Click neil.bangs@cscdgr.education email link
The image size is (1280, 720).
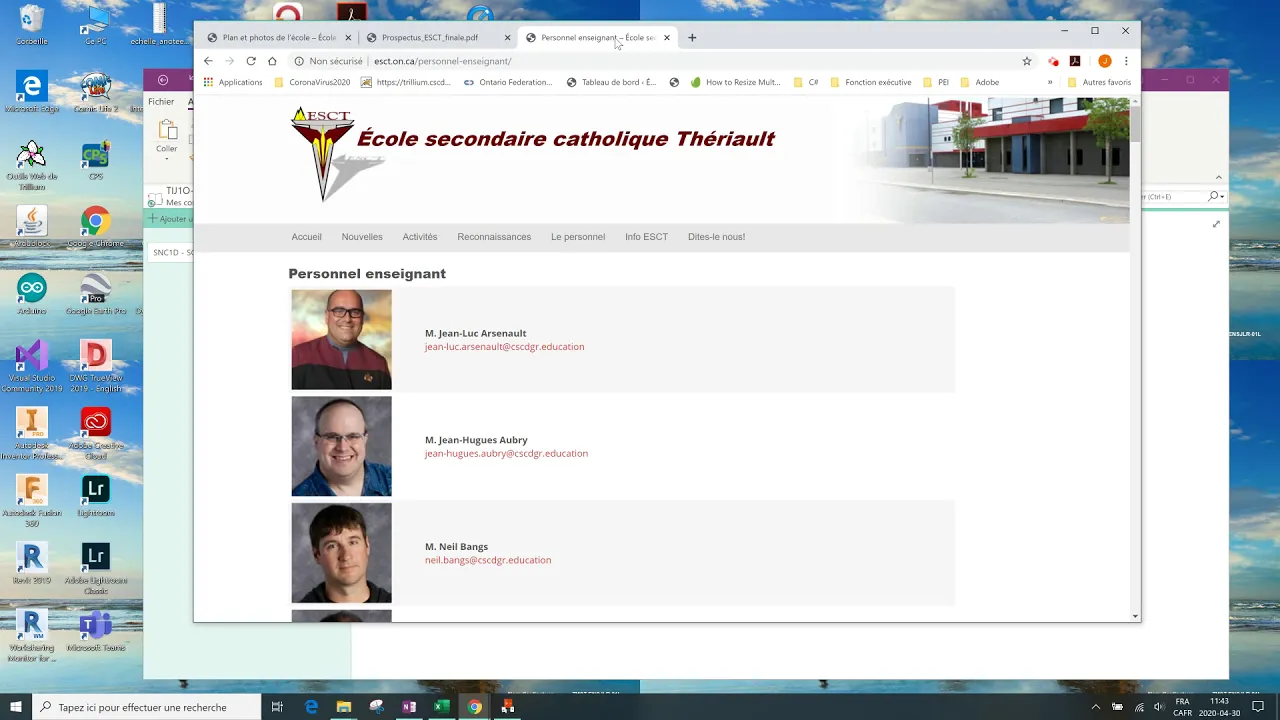click(488, 560)
